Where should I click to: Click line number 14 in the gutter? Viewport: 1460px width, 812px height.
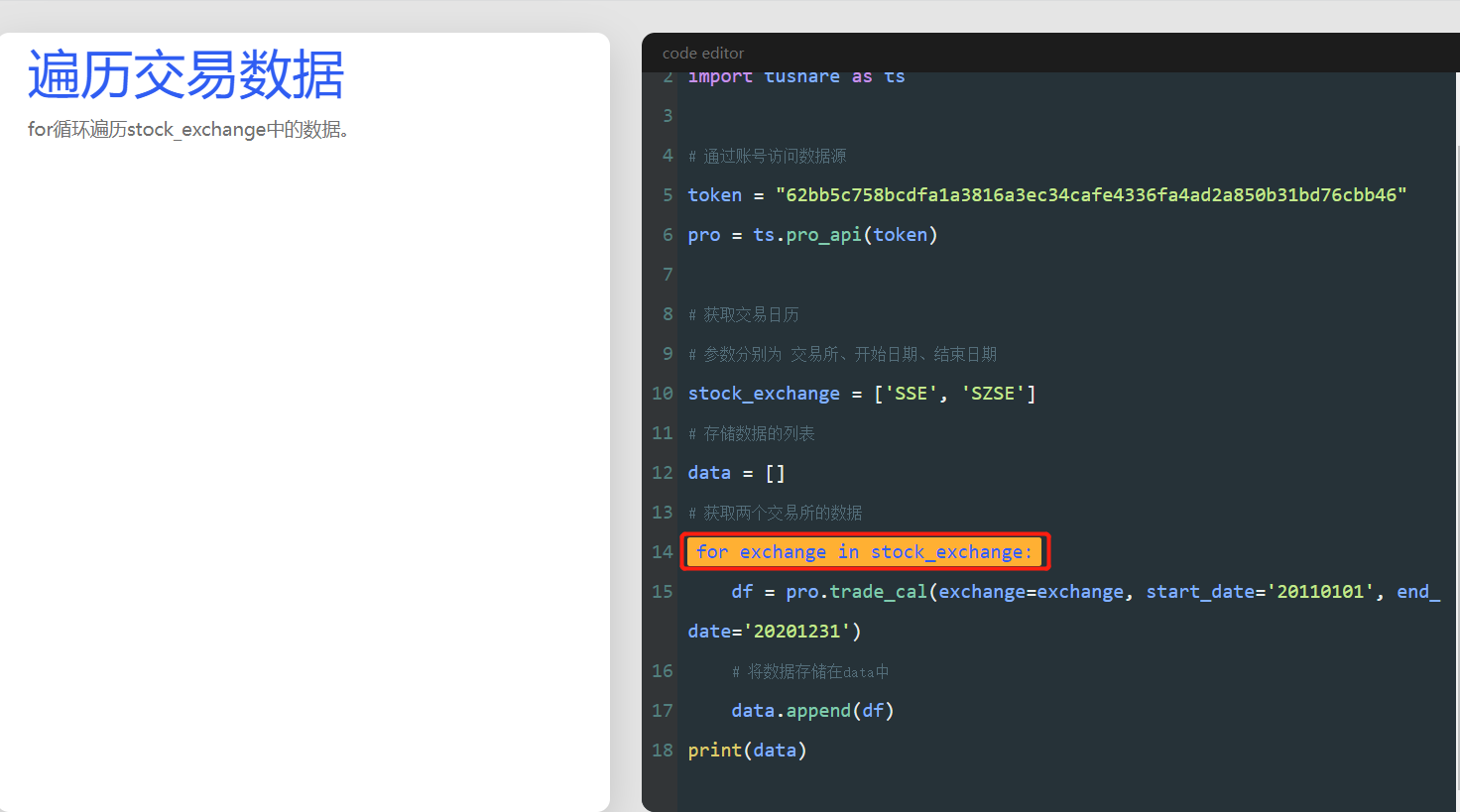(663, 552)
